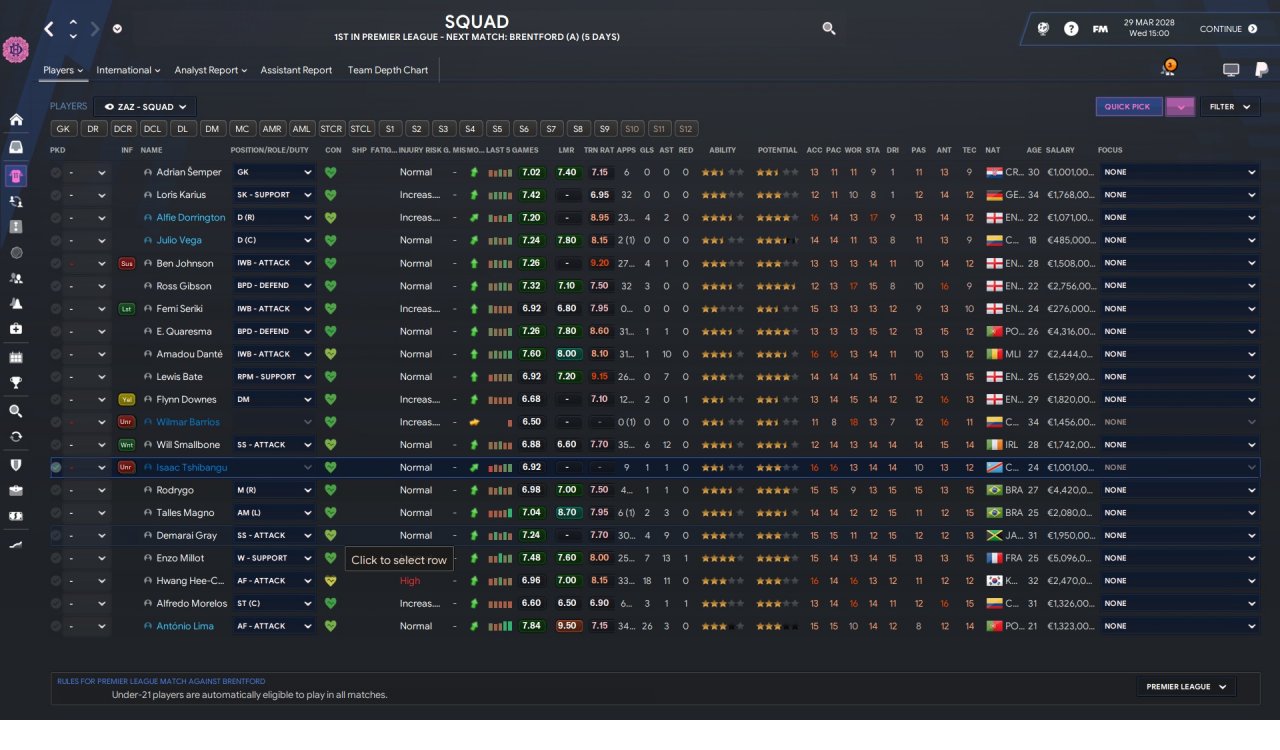Untick the select circle for Isaac Tshibangu
Image resolution: width=1280 pixels, height=750 pixels.
click(x=56, y=467)
